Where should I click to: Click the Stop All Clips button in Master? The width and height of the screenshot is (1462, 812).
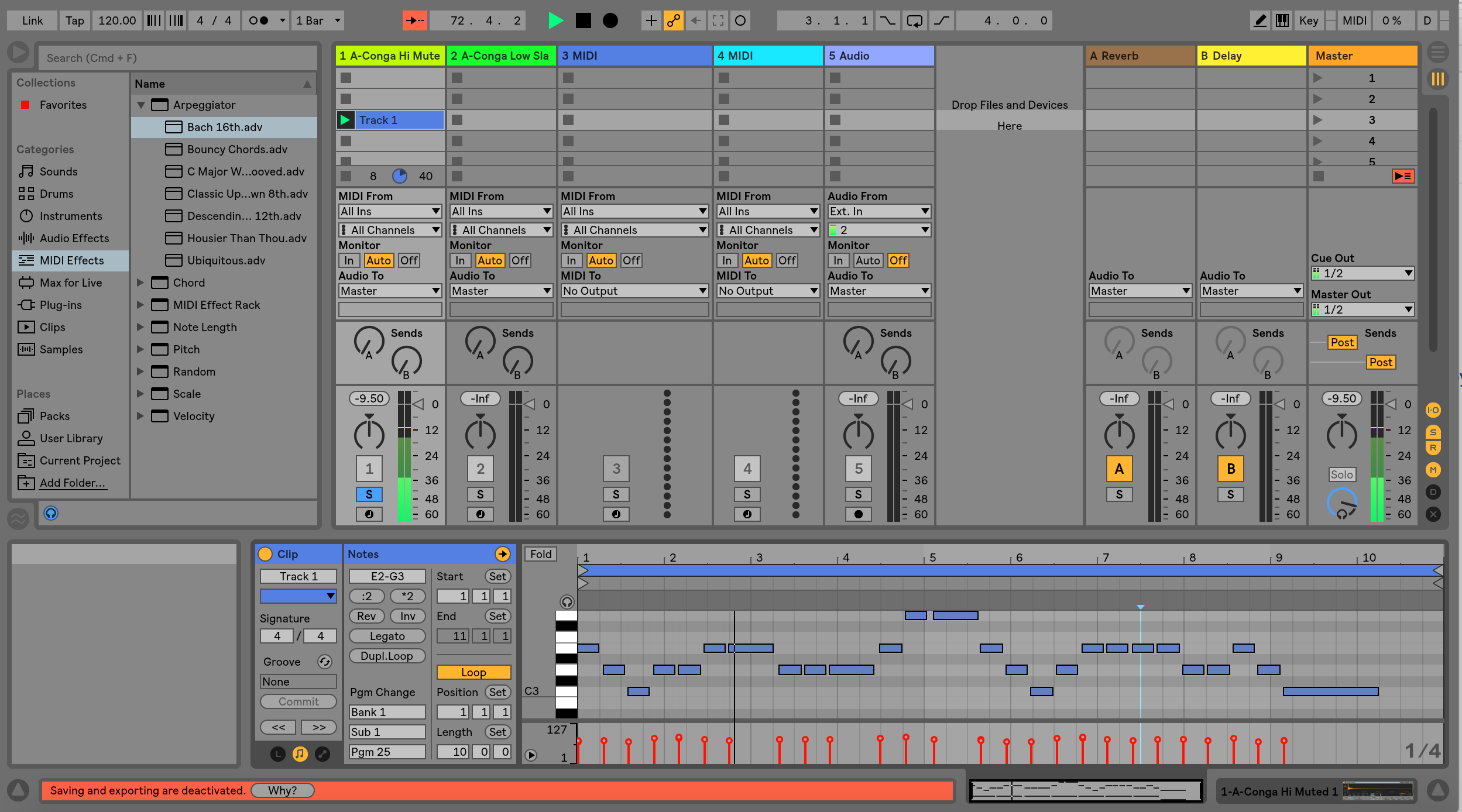point(1319,176)
